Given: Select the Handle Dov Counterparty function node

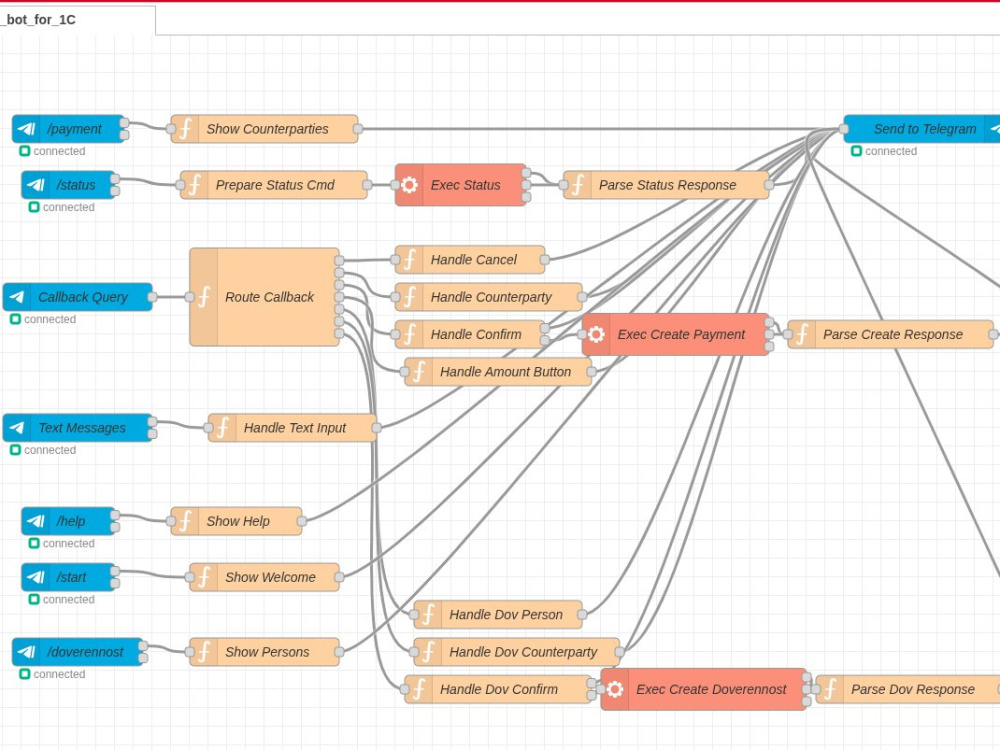Looking at the screenshot, I should click(x=517, y=652).
